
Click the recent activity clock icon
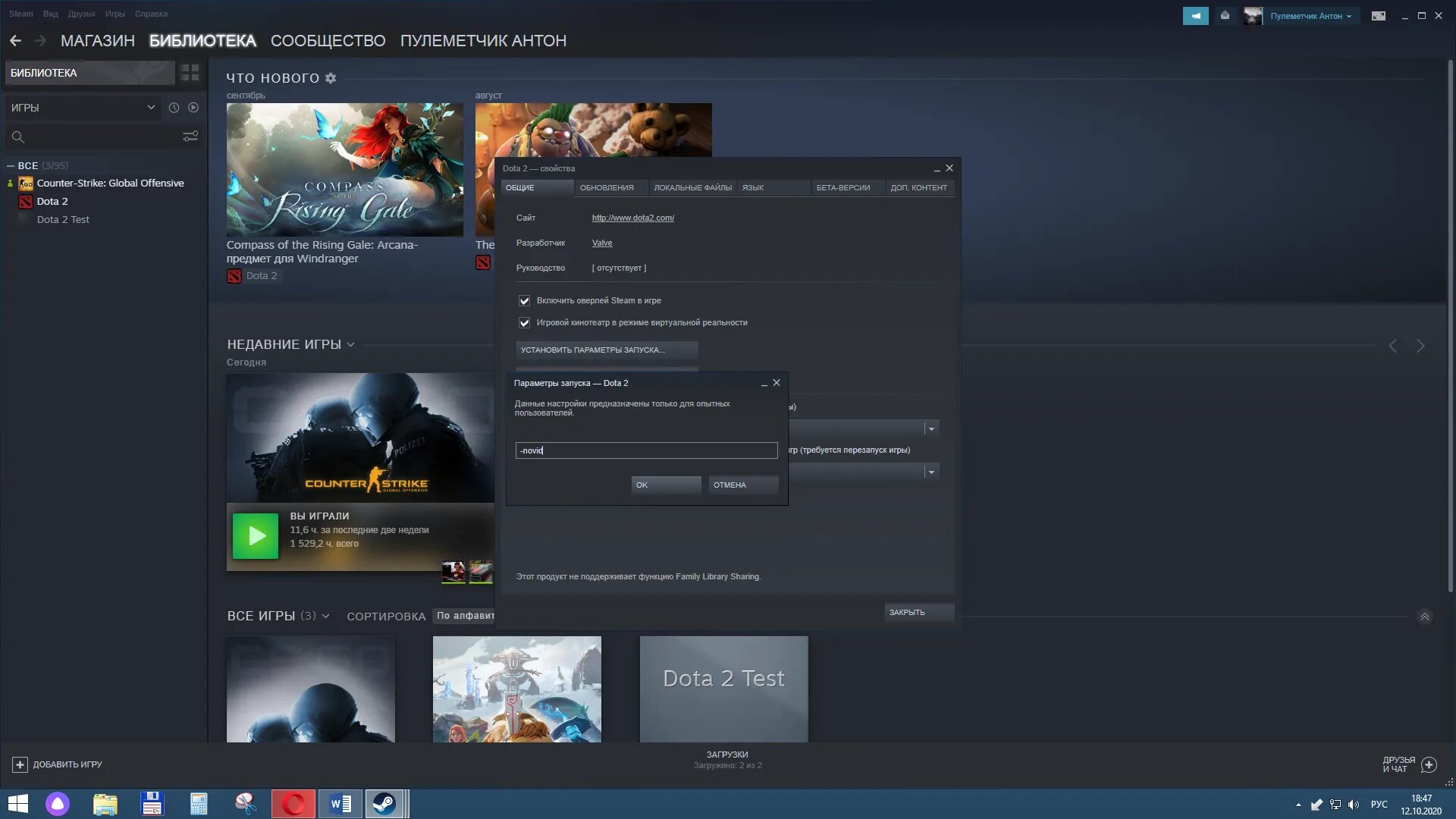pyautogui.click(x=174, y=108)
